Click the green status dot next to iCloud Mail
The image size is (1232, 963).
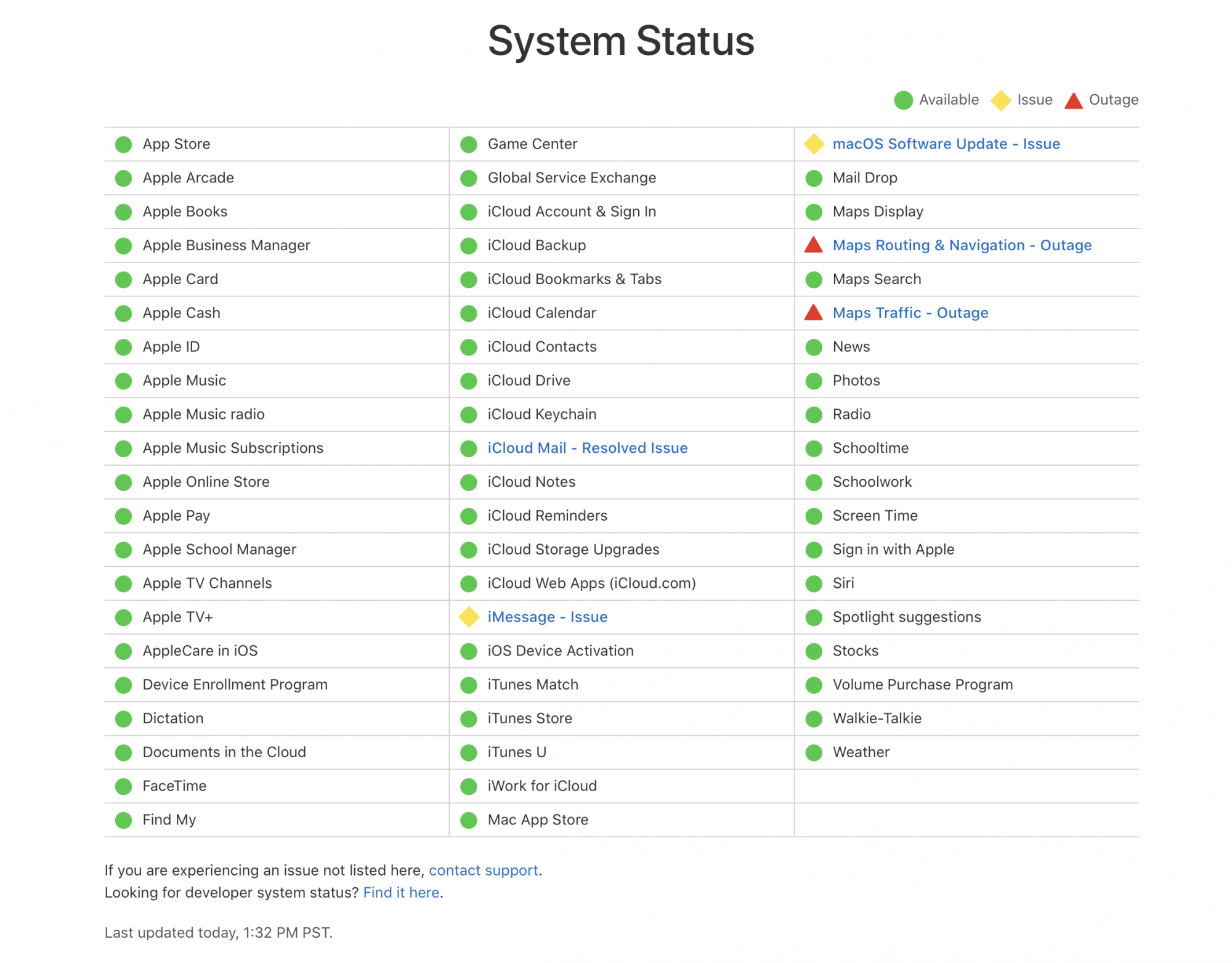[x=469, y=449]
